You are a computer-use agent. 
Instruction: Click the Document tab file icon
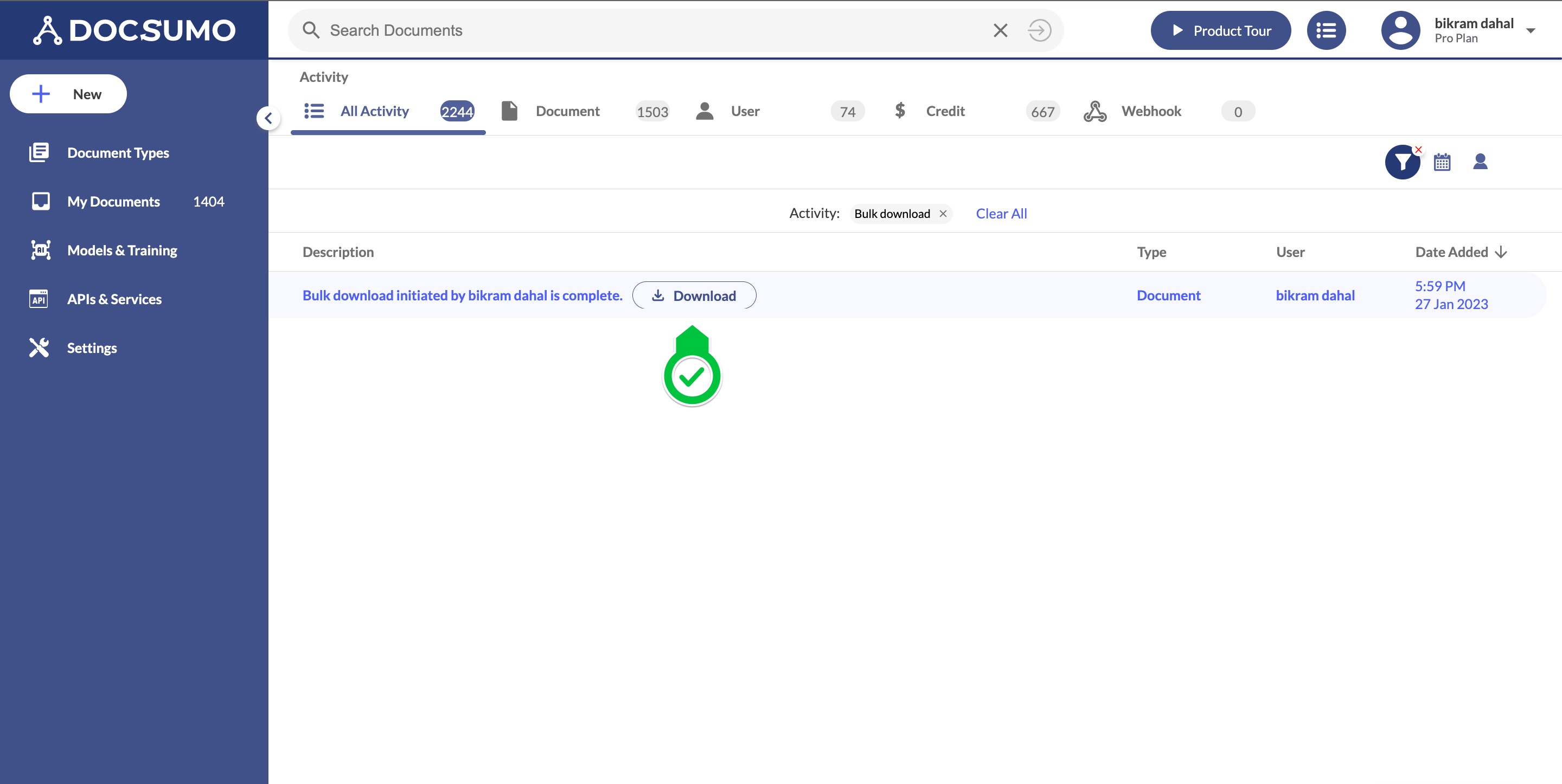tap(509, 111)
